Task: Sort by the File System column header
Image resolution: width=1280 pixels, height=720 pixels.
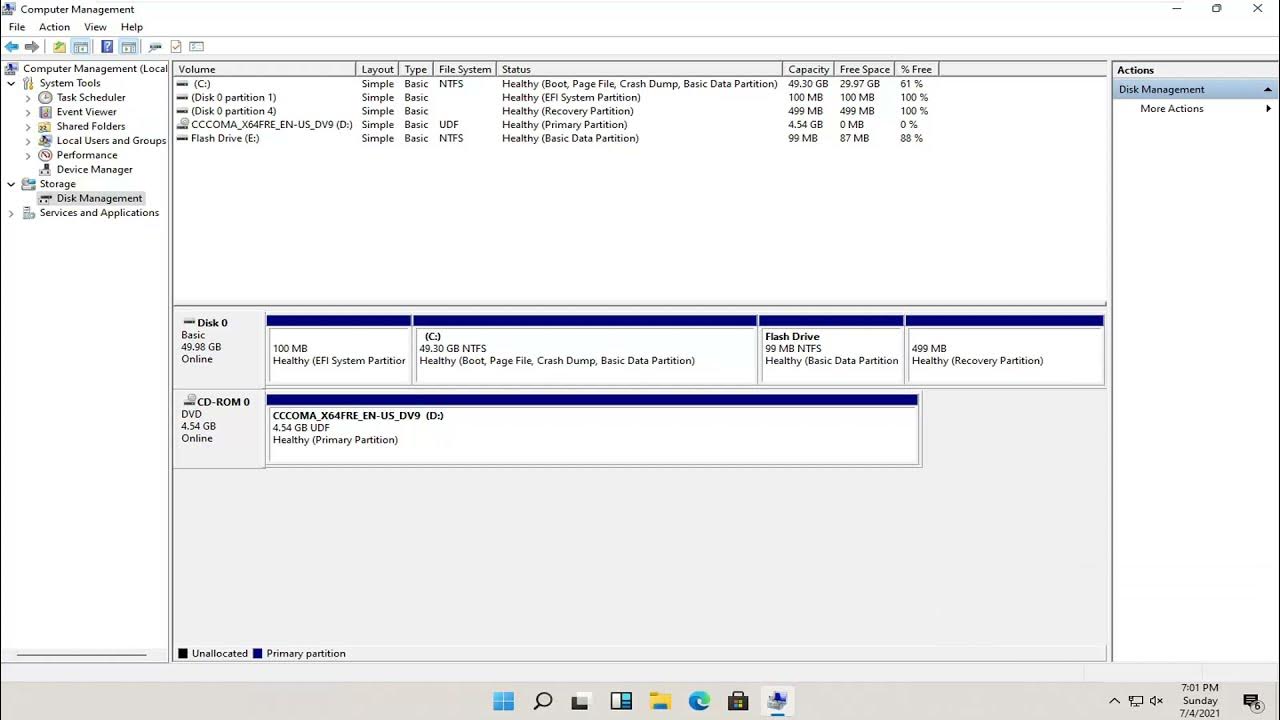Action: [x=465, y=69]
